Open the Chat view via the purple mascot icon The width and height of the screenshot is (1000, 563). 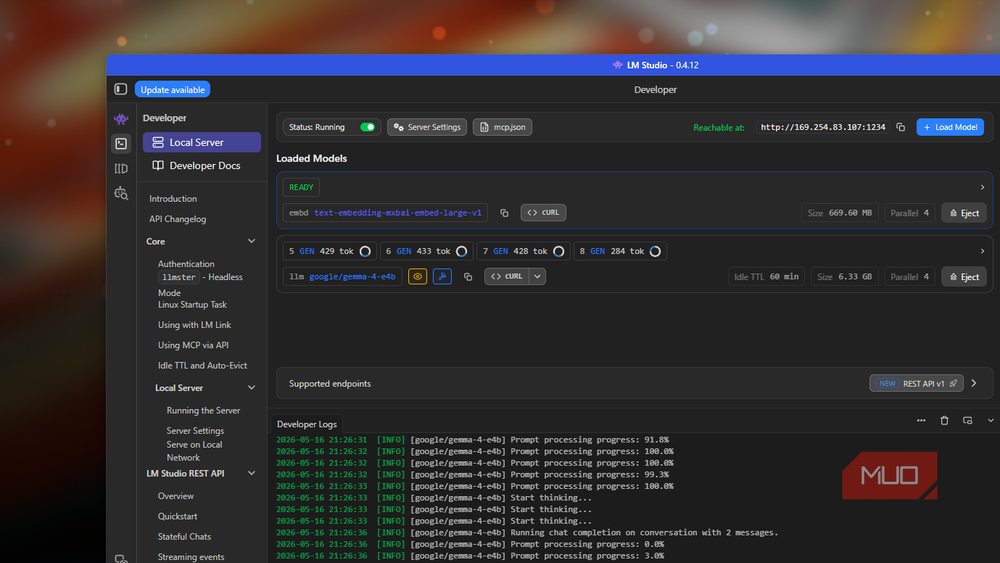pos(121,119)
